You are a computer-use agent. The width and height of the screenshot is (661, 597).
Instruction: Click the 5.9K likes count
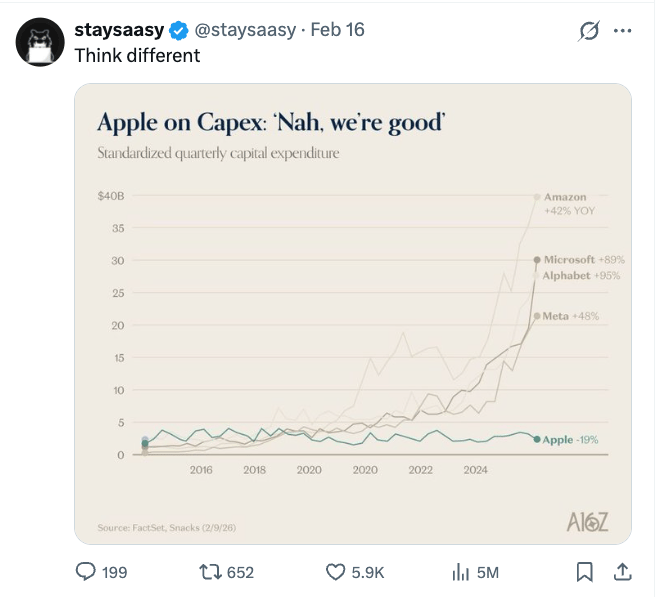pyautogui.click(x=368, y=572)
